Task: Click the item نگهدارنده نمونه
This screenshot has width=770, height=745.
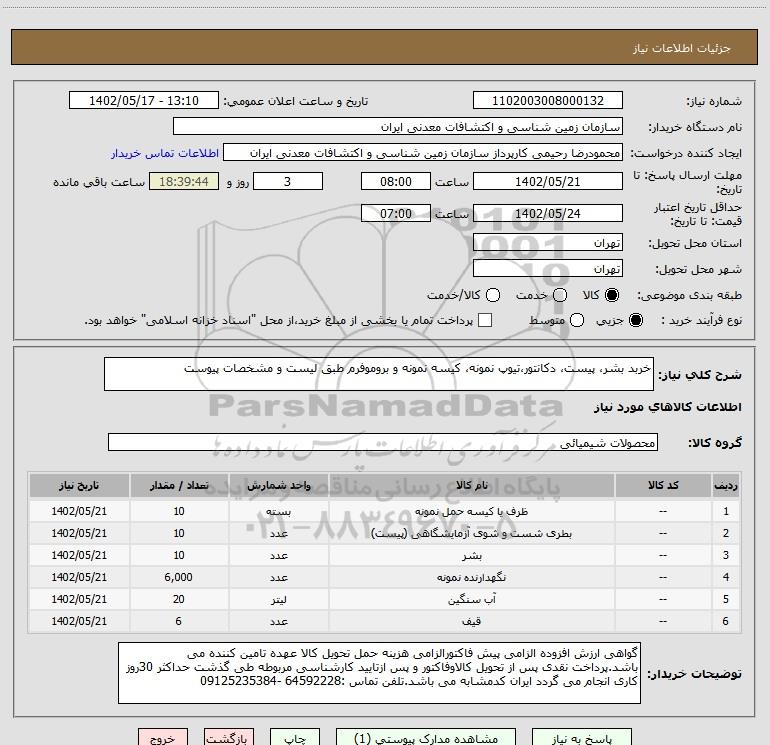Action: (471, 577)
